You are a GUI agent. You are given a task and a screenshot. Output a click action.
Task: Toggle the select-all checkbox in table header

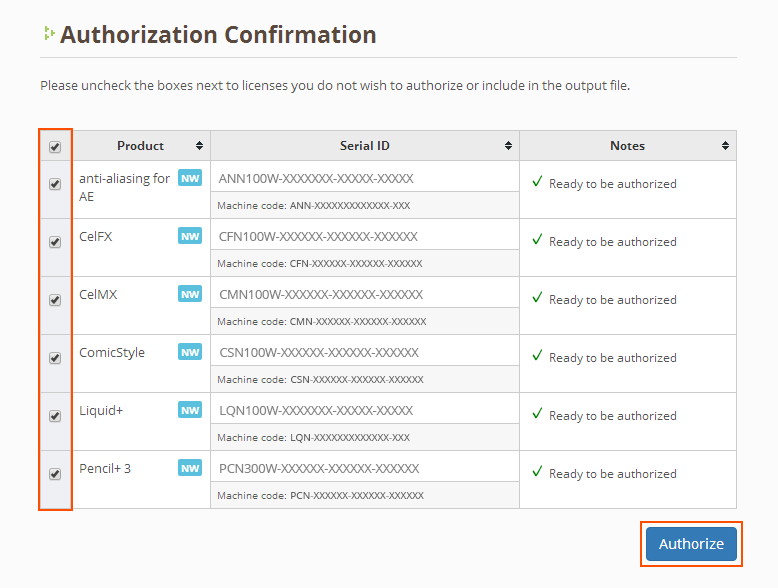55,147
